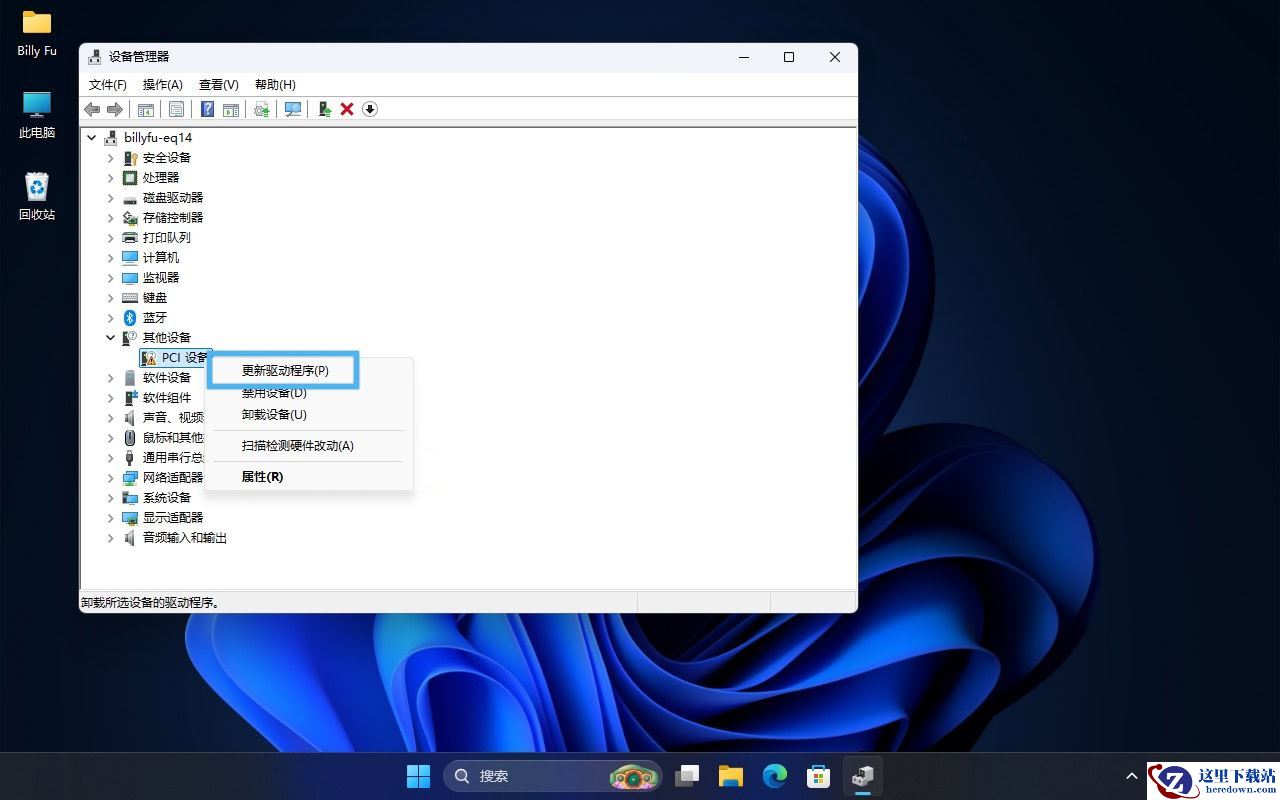
Task: Toggle the show/hide action pane toolbar icon
Action: point(231,109)
